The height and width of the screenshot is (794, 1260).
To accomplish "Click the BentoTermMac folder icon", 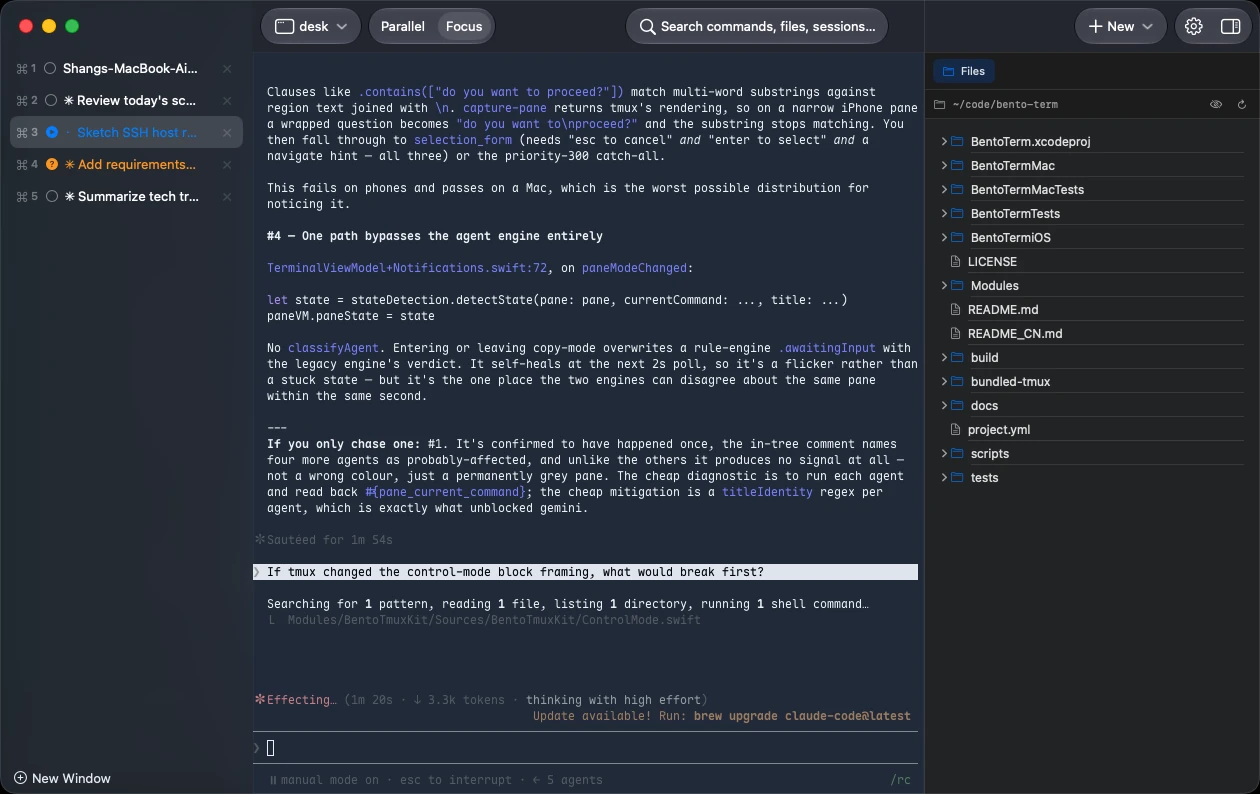I will 957,165.
